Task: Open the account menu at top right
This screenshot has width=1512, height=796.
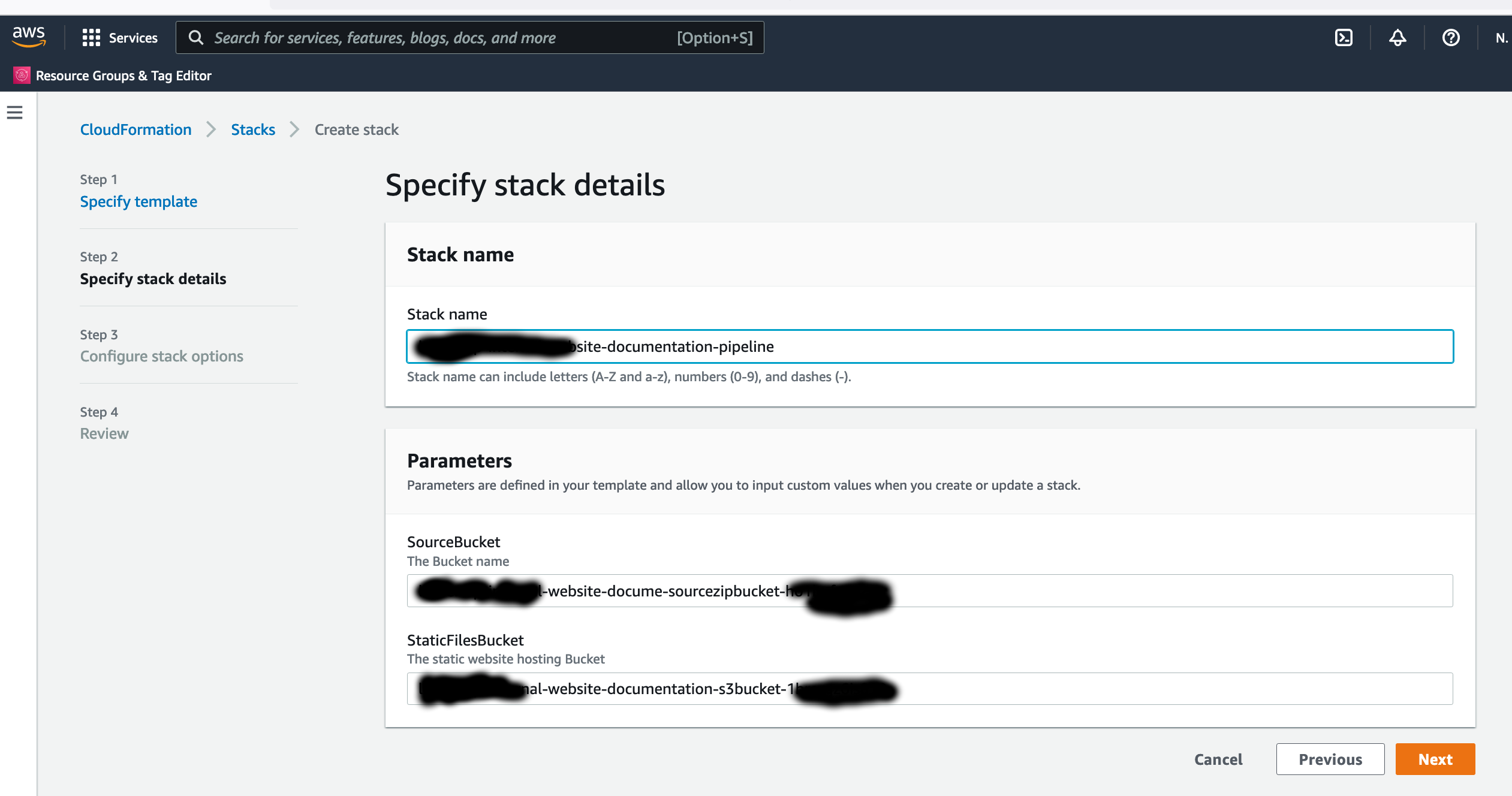Action: (1501, 38)
